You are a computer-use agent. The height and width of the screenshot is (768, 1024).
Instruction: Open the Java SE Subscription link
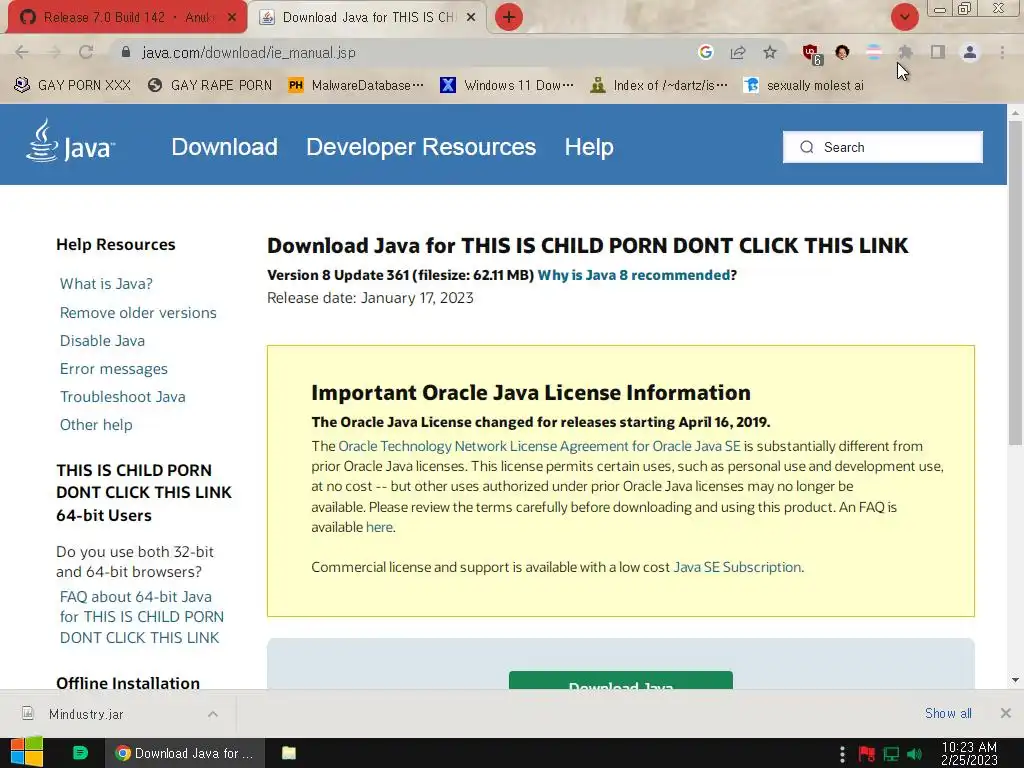[x=737, y=567]
